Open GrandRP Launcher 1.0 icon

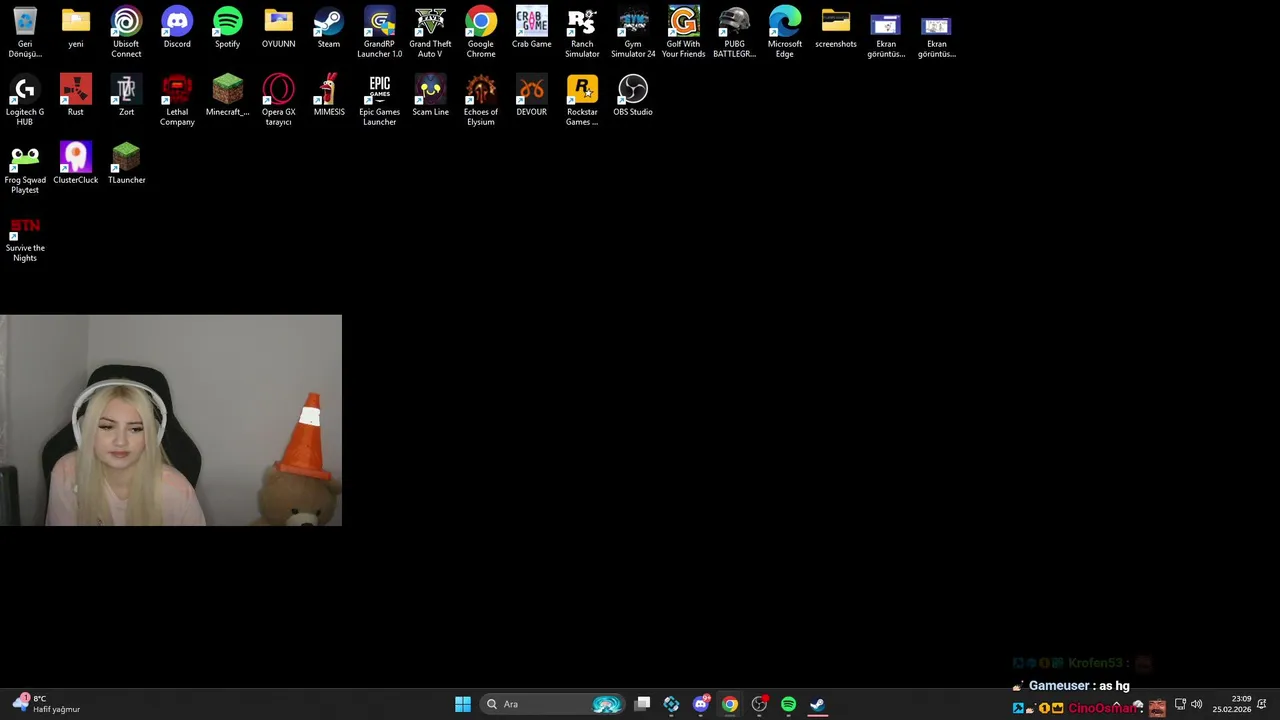[x=379, y=32]
